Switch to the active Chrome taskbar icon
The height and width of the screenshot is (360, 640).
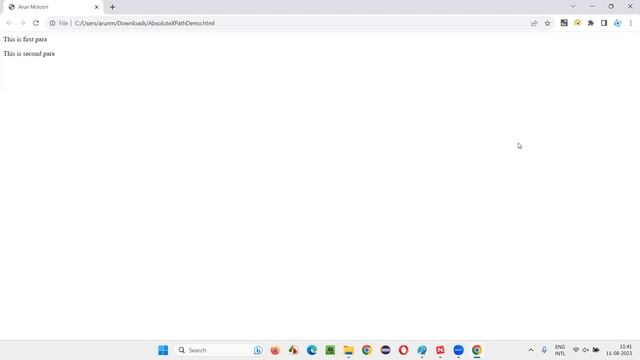[477, 350]
